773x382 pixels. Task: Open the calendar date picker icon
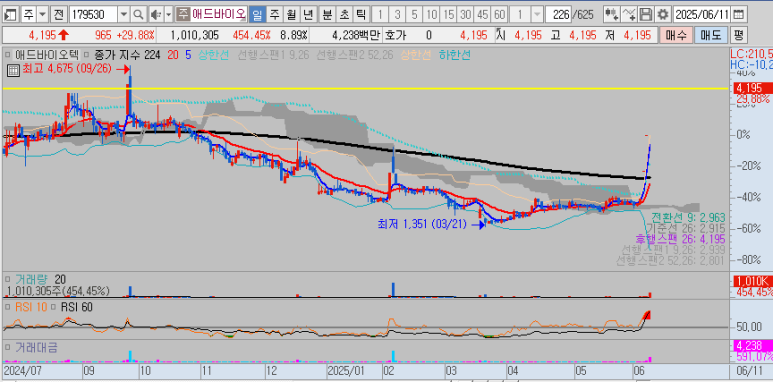[x=738, y=14]
